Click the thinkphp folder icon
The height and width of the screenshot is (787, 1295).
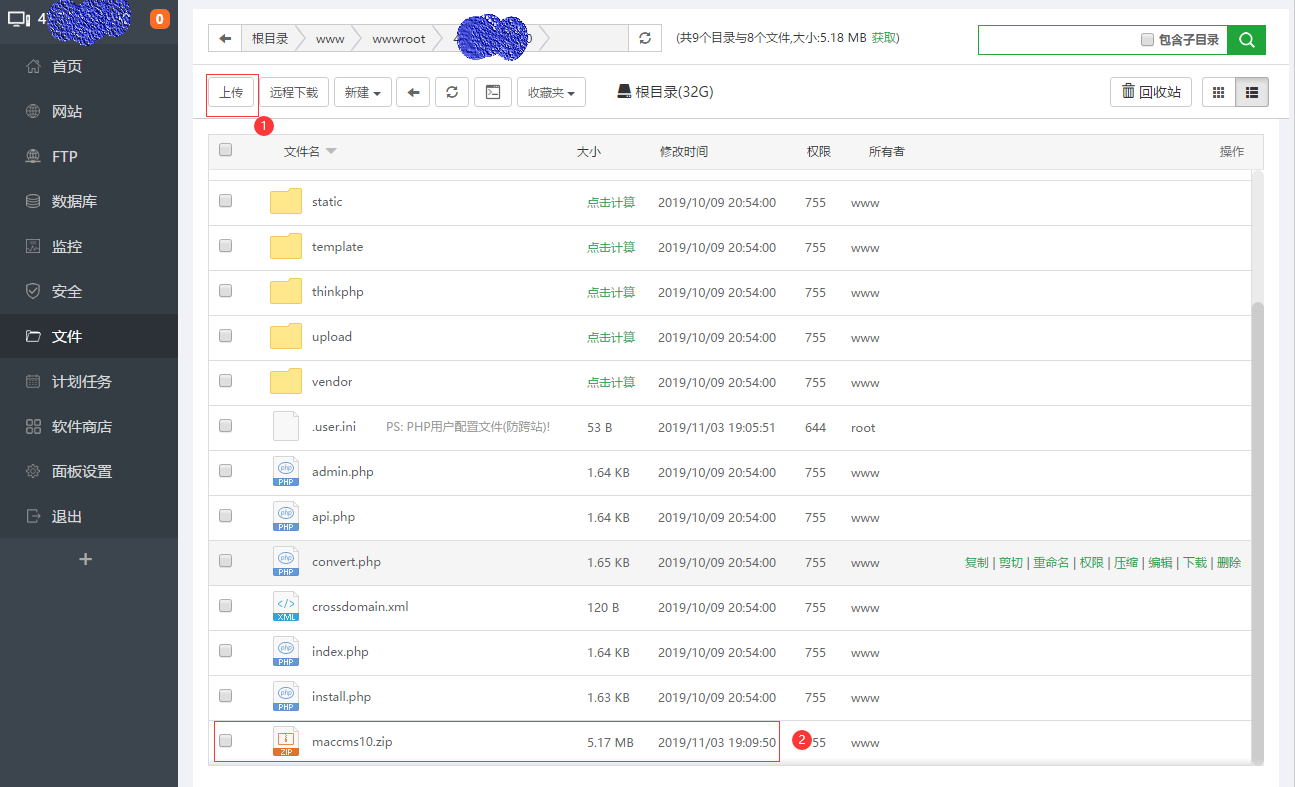click(x=286, y=291)
